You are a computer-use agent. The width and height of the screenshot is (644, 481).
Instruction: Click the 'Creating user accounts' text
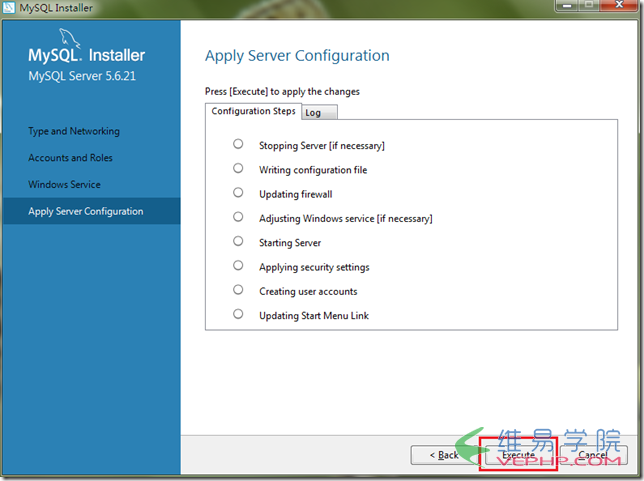(x=308, y=292)
